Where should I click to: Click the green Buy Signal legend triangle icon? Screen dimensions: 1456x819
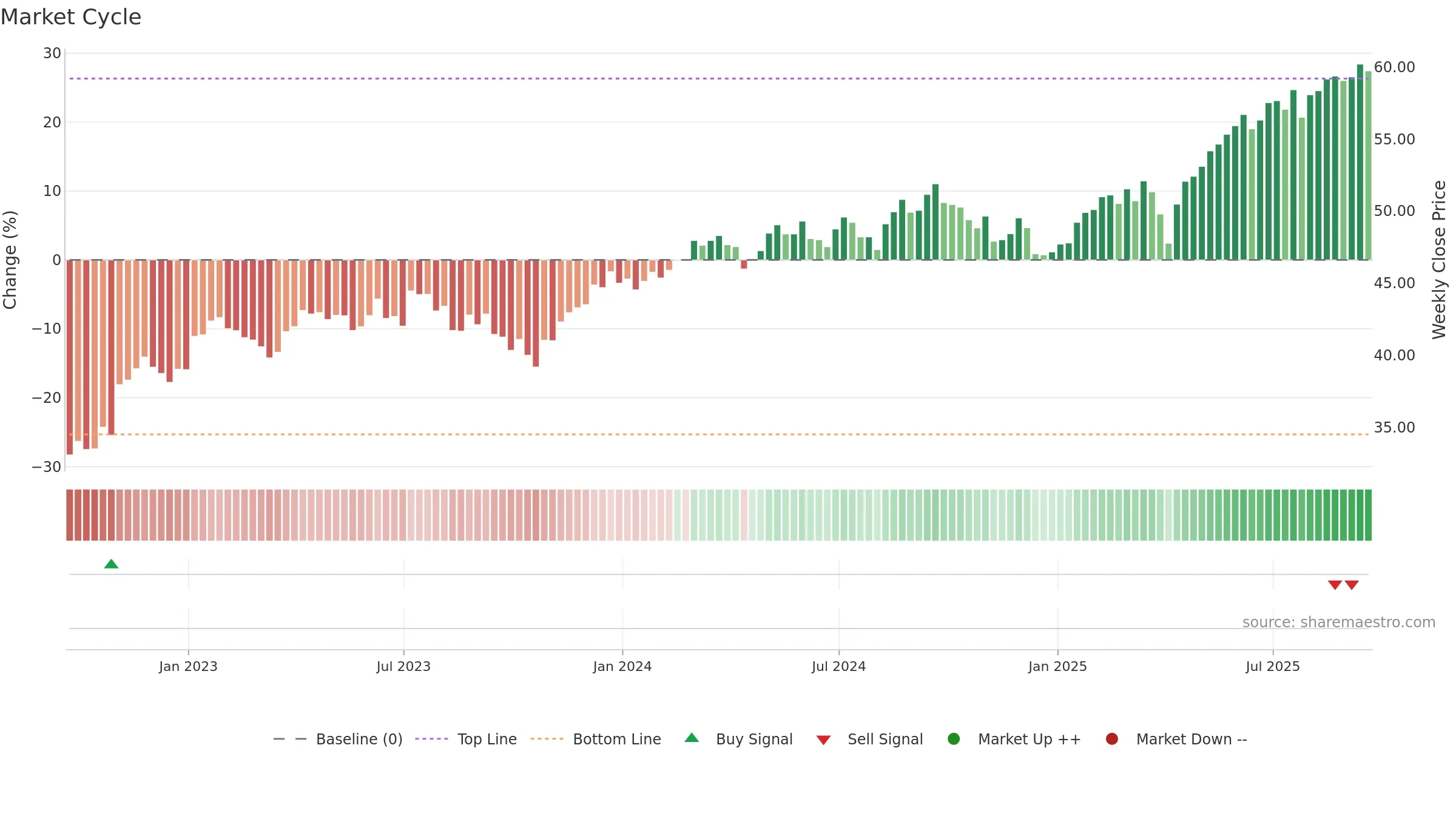click(692, 738)
